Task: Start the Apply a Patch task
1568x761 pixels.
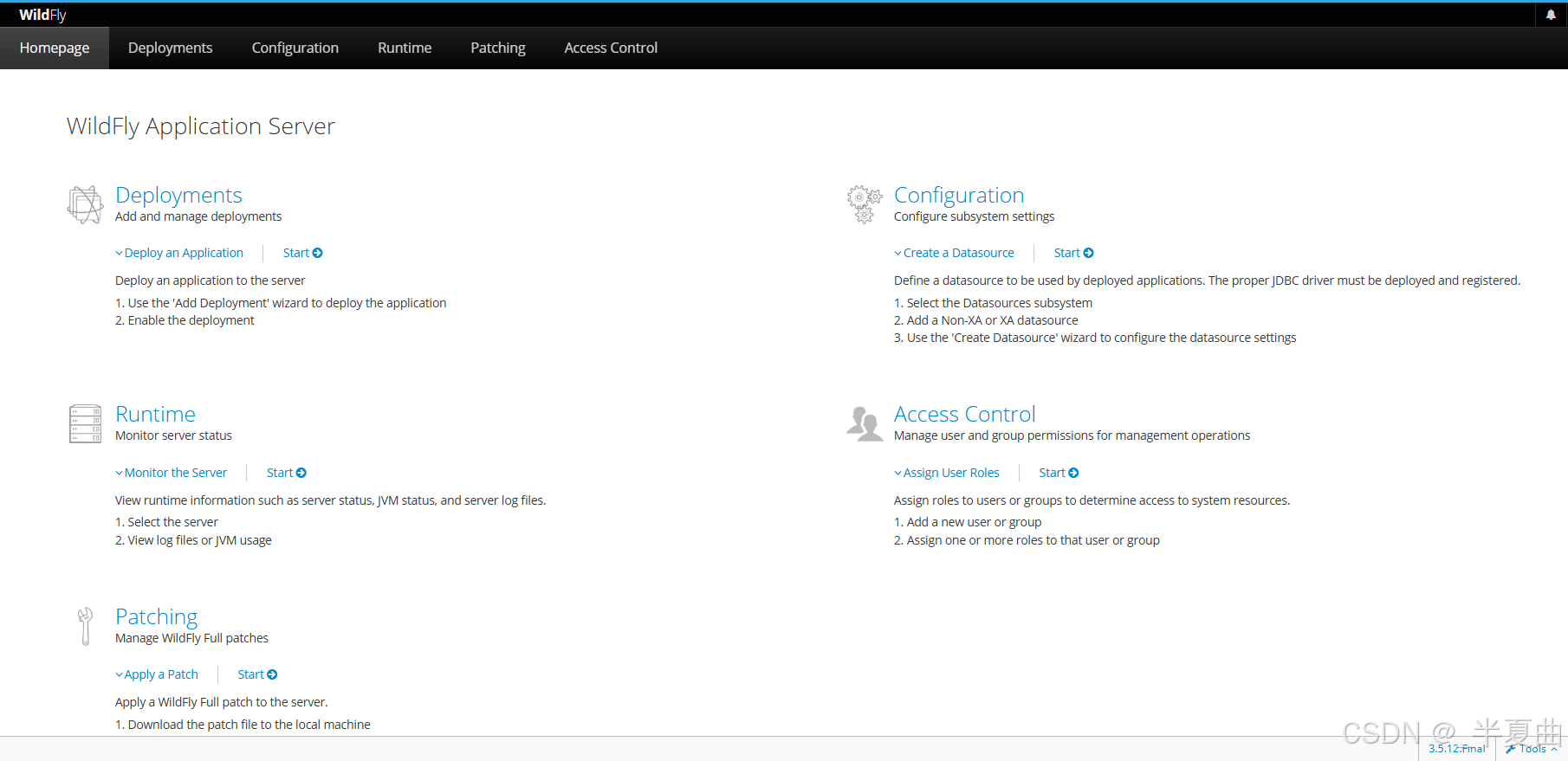Action: pos(257,674)
